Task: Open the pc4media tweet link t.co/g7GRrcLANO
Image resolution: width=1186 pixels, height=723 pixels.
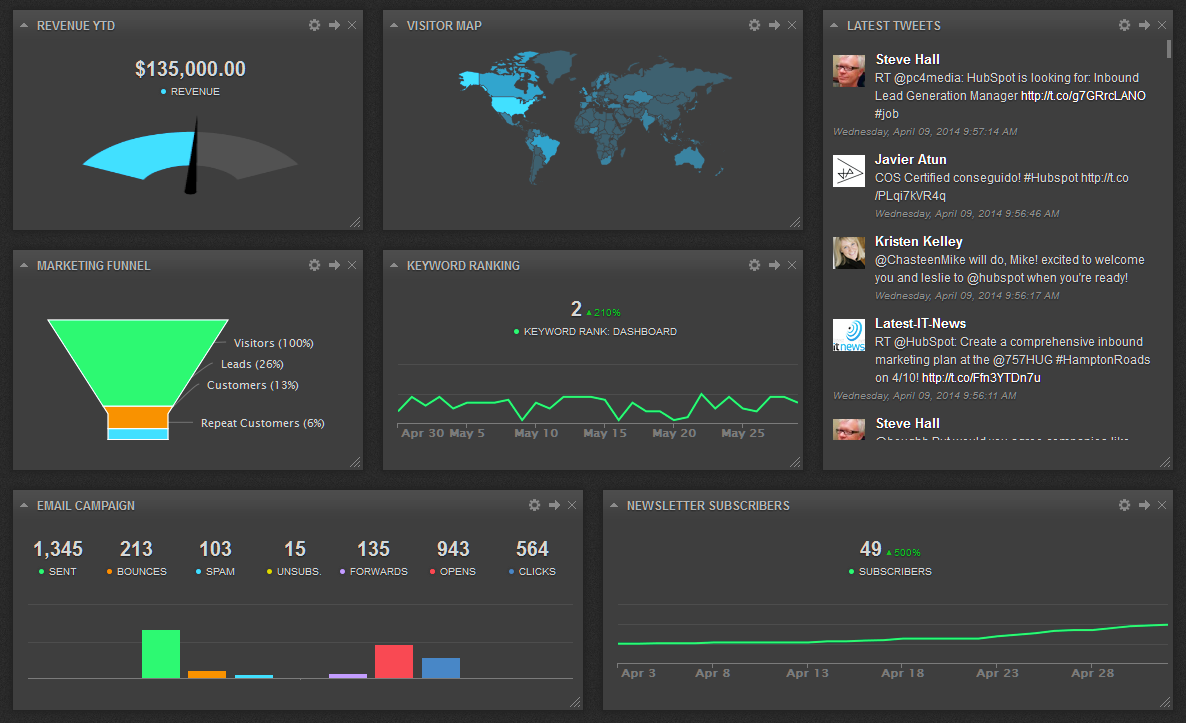Action: point(1083,96)
